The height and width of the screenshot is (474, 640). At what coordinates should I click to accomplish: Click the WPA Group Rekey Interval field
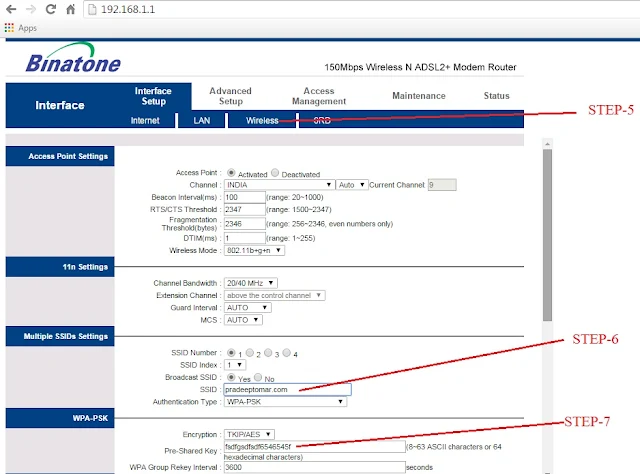315,467
